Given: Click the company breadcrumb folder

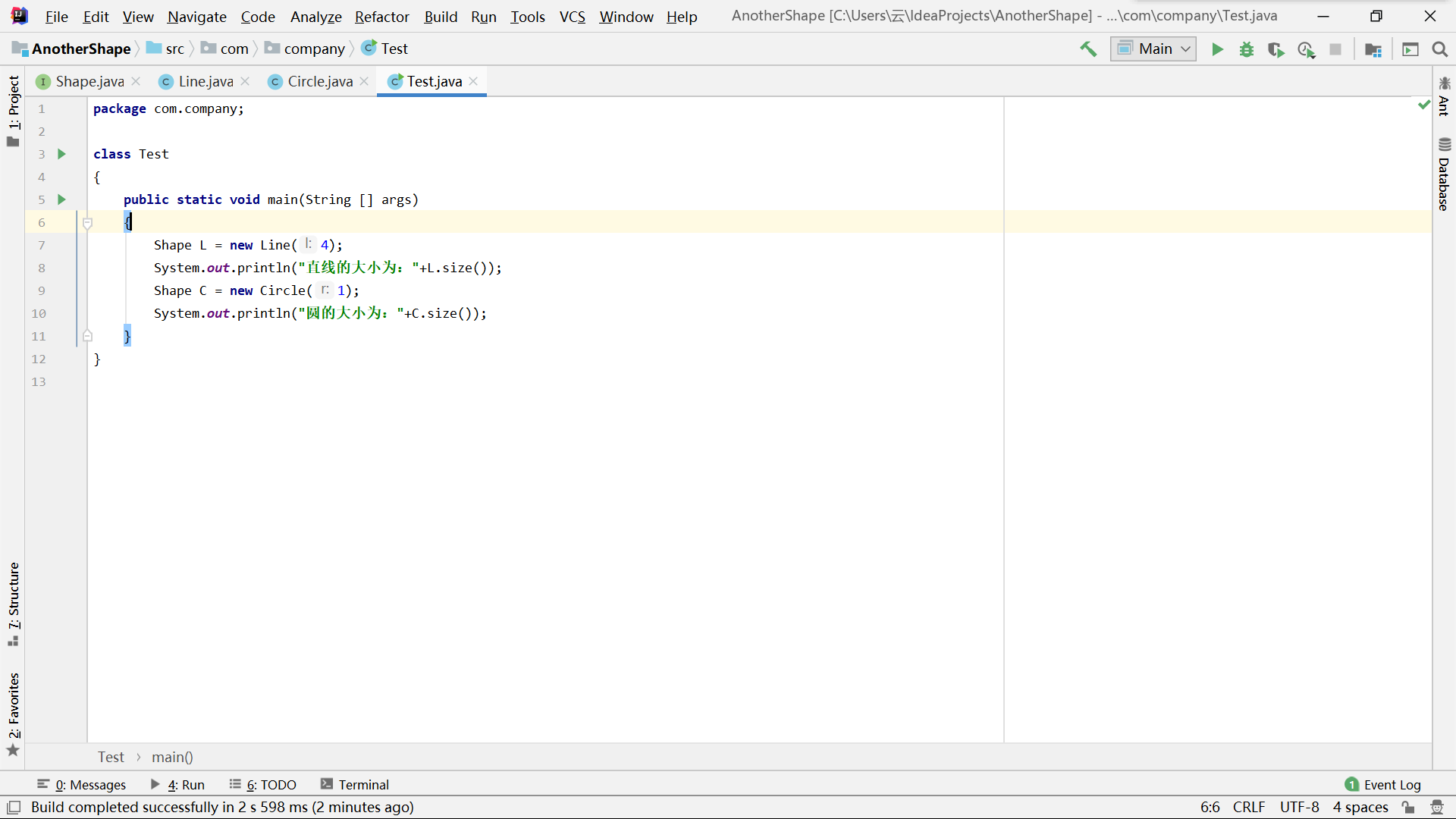Looking at the screenshot, I should click(x=306, y=49).
